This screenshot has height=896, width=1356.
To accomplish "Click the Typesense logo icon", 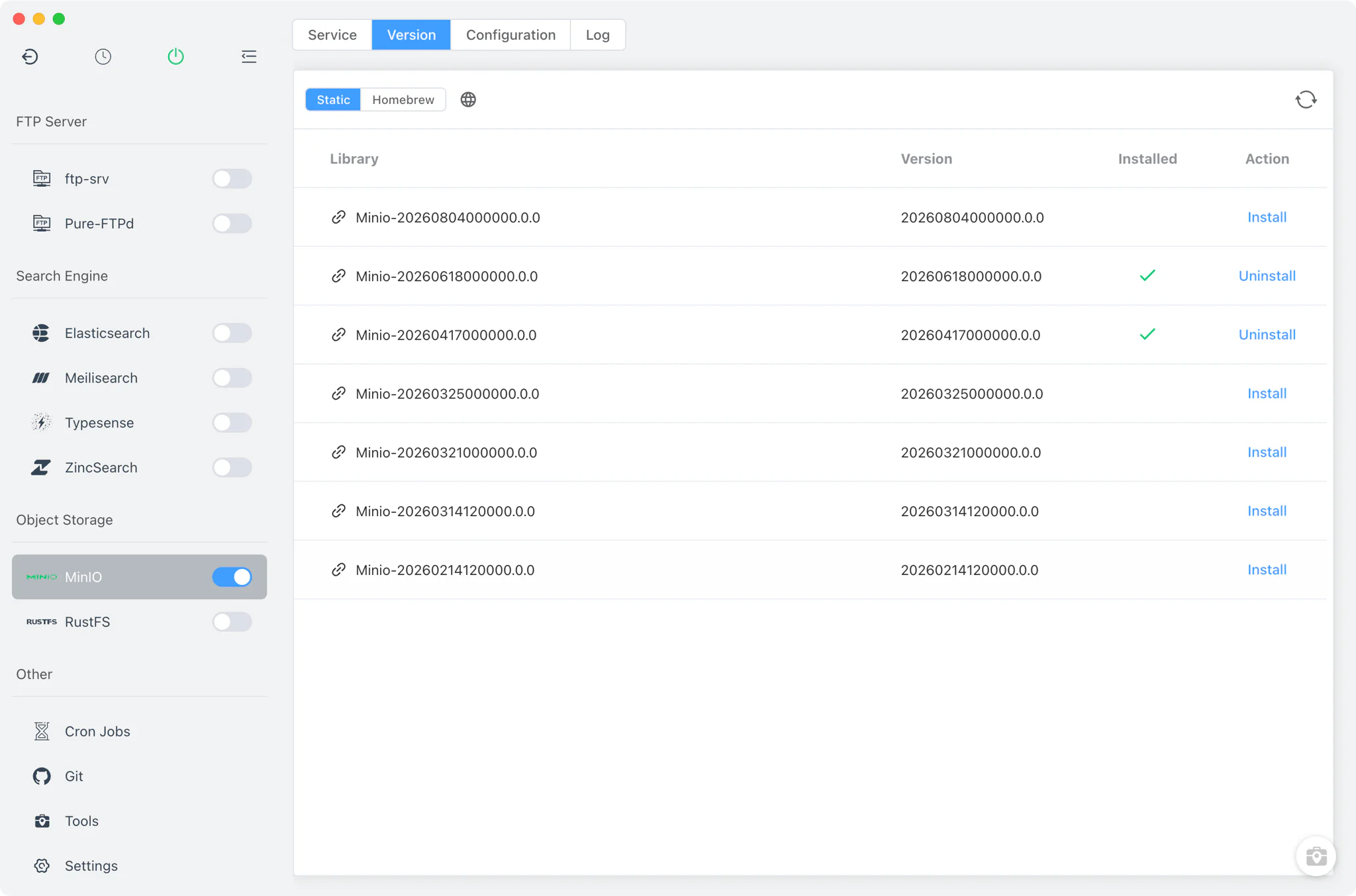I will 41,422.
